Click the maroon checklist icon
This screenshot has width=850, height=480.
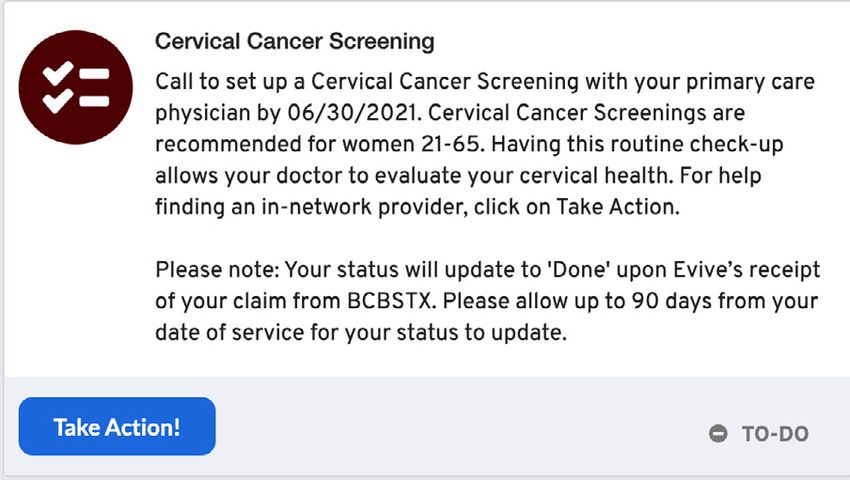point(75,87)
